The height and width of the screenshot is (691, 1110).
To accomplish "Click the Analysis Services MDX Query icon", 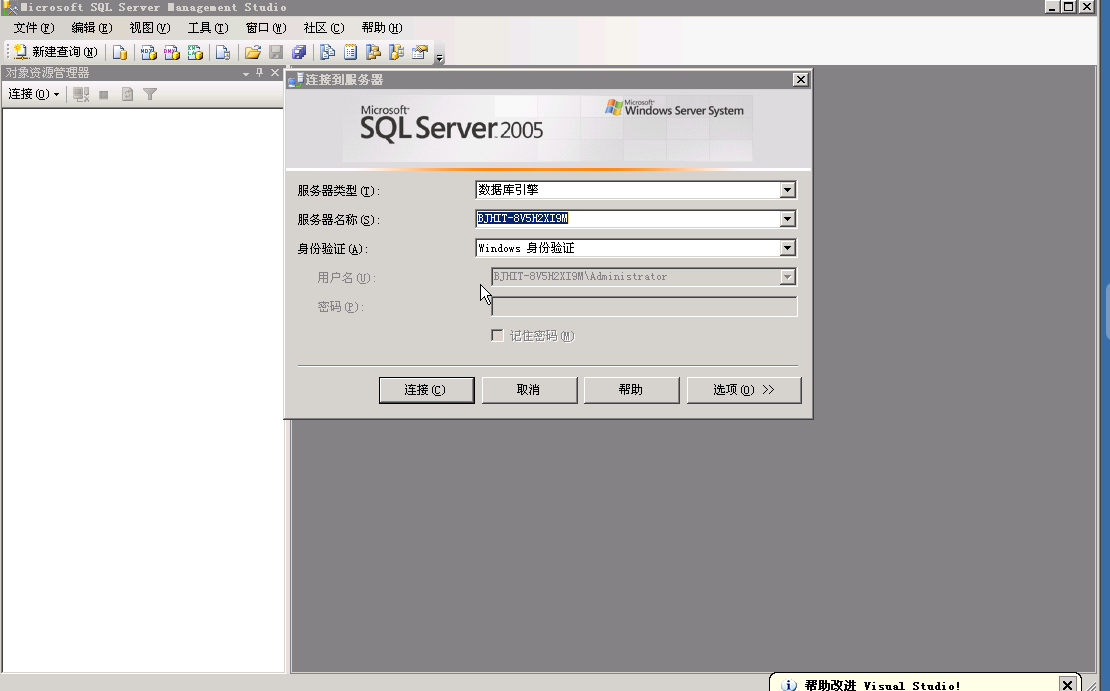I will pyautogui.click(x=149, y=52).
